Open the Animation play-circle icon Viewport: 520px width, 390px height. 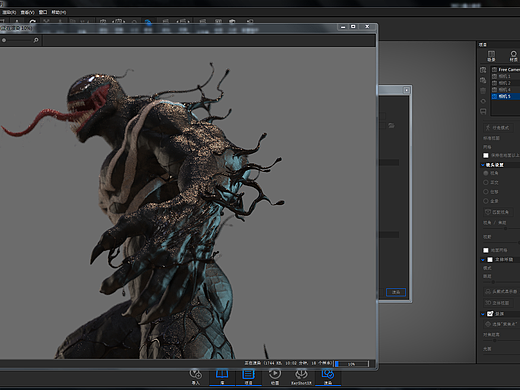click(275, 374)
